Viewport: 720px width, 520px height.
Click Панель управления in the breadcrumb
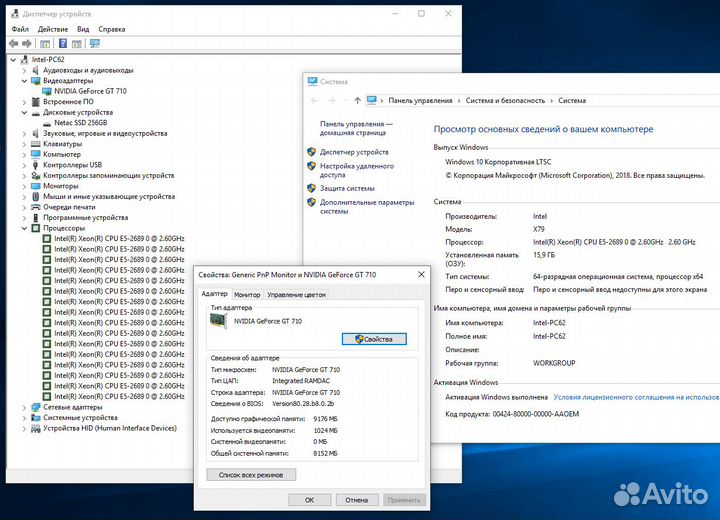(x=420, y=101)
